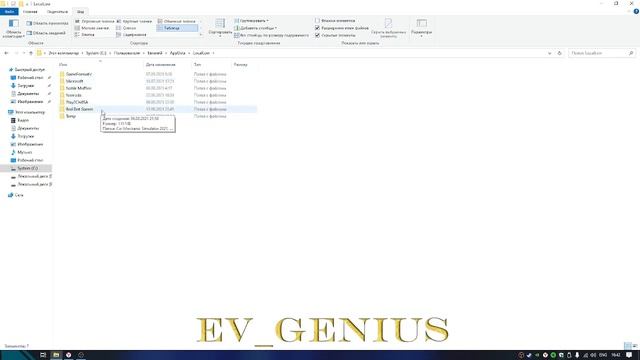
Task: Click Size all columns to fit
Action: tap(271, 36)
